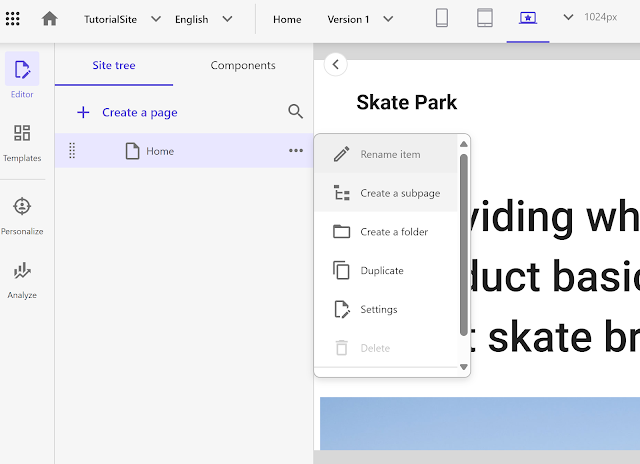
Task: Switch to the Components tab
Action: pos(243,65)
